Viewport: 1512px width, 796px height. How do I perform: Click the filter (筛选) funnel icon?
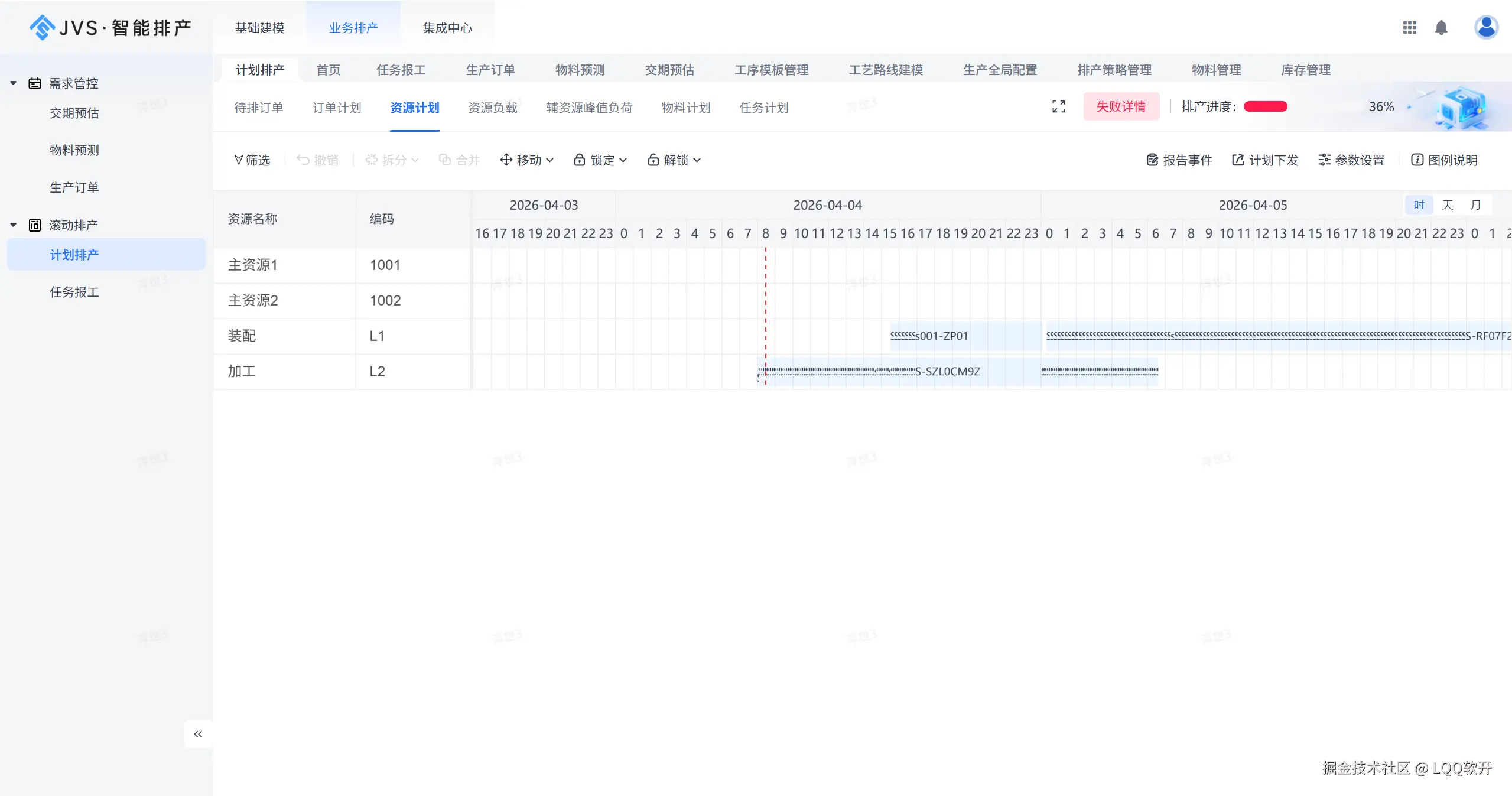(x=239, y=160)
